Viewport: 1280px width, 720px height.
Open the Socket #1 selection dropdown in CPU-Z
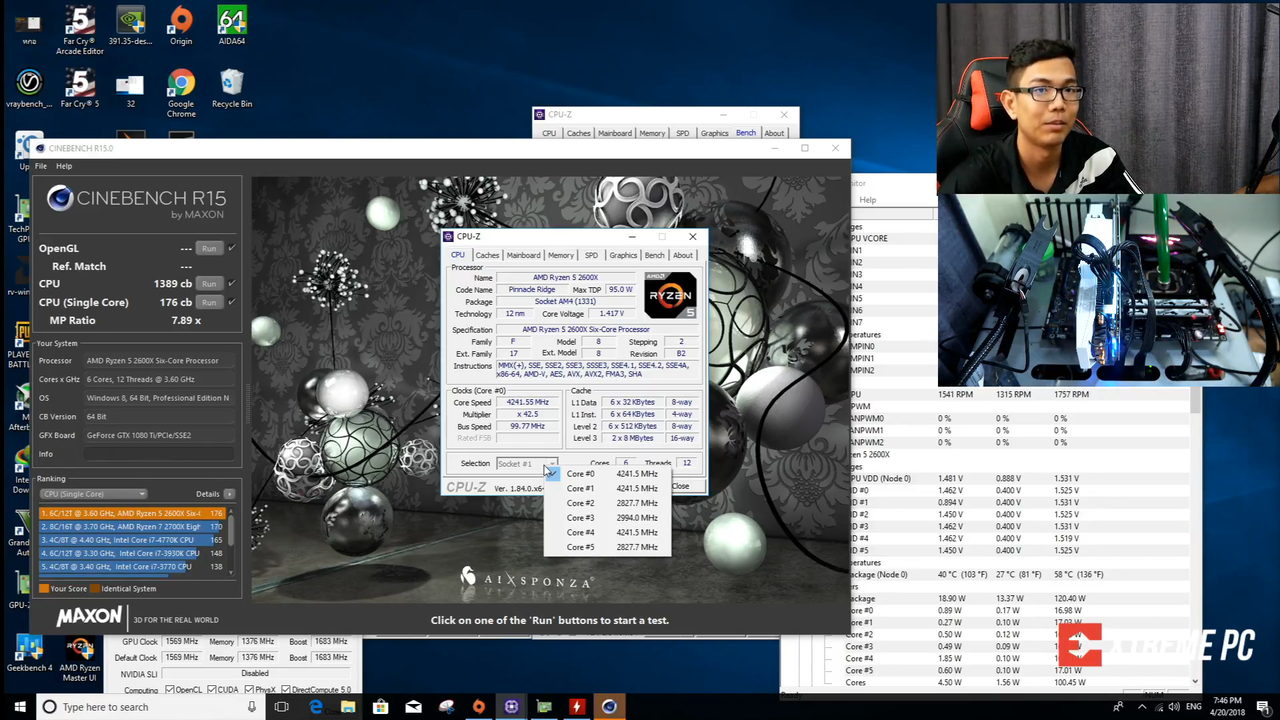tap(551, 464)
